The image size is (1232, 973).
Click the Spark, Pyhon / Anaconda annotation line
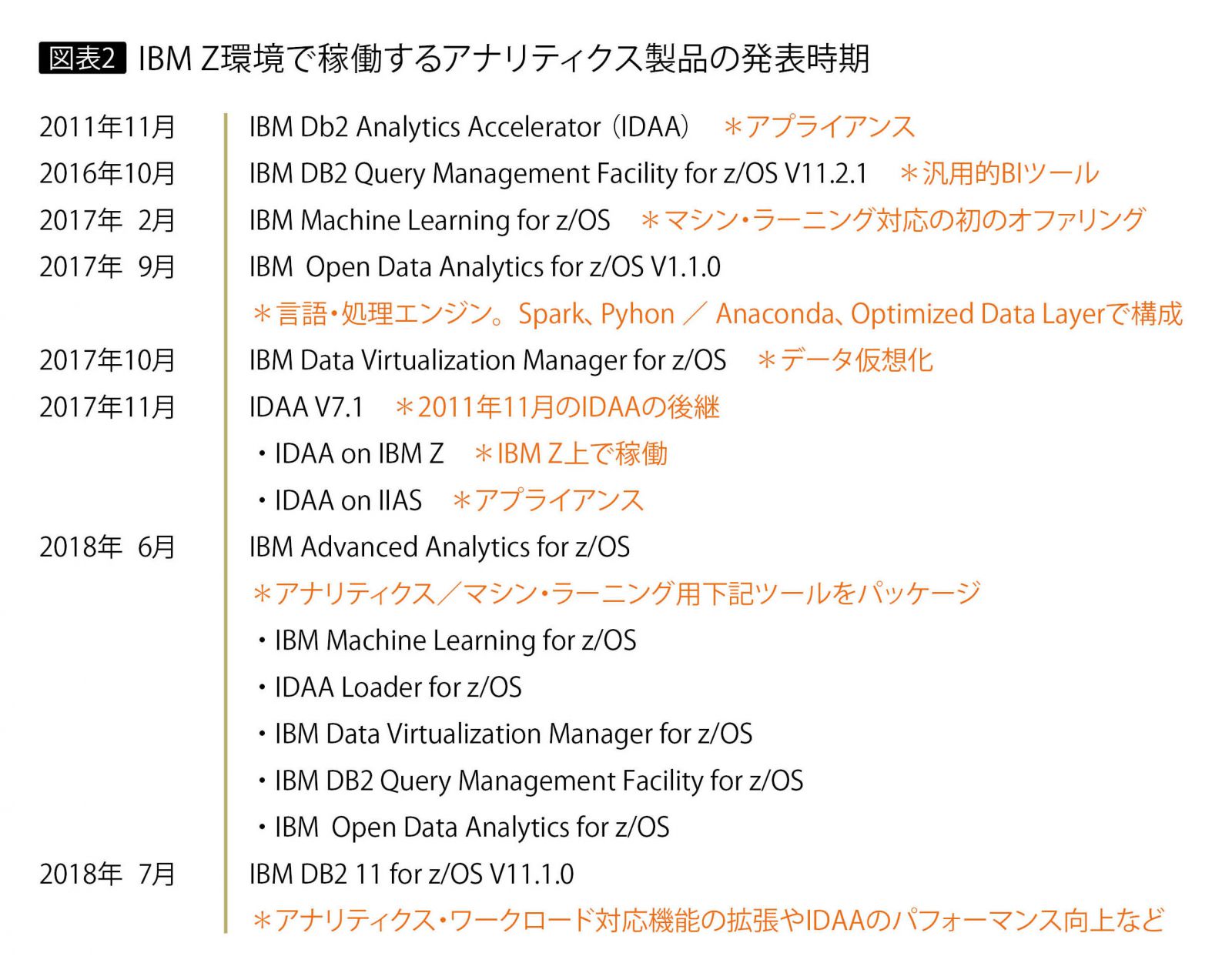click(x=718, y=314)
